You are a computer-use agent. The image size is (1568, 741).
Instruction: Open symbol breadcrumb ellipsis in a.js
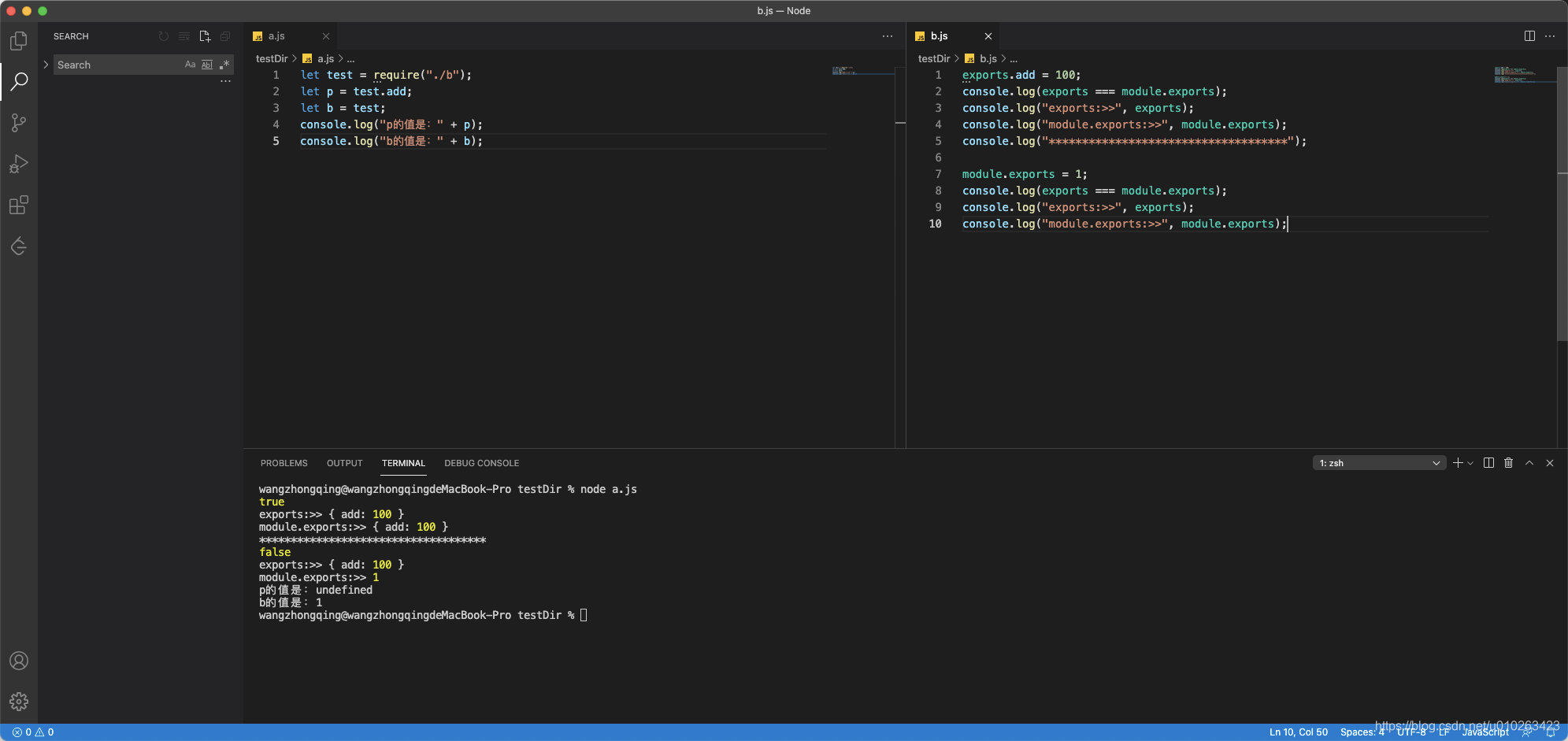coord(351,59)
